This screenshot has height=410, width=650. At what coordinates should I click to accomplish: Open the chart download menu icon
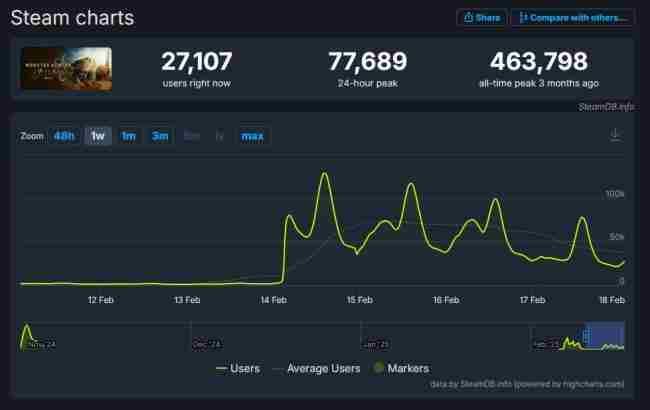click(x=616, y=135)
